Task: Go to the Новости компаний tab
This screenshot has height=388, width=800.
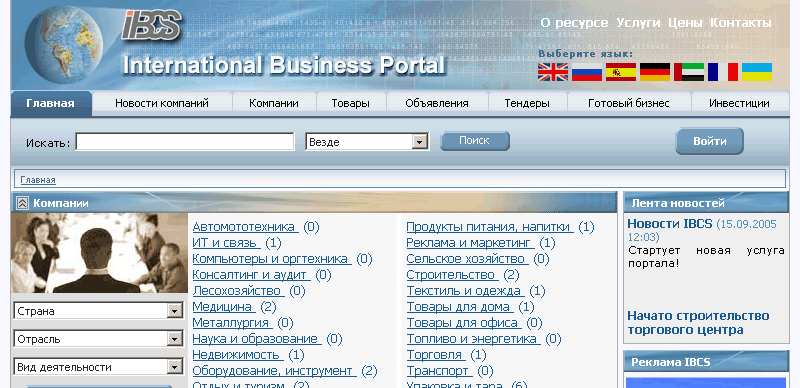Action: click(x=162, y=103)
